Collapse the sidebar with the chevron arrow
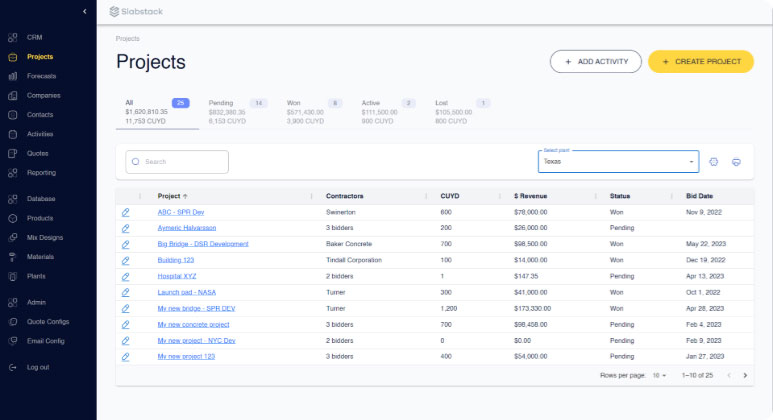This screenshot has width=773, height=420. (x=84, y=11)
